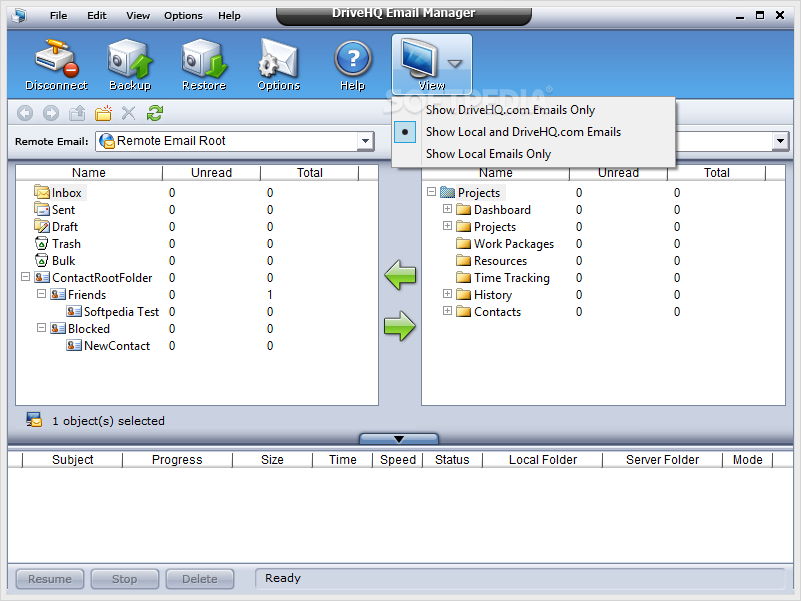Click the Friends total count 1

point(270,295)
